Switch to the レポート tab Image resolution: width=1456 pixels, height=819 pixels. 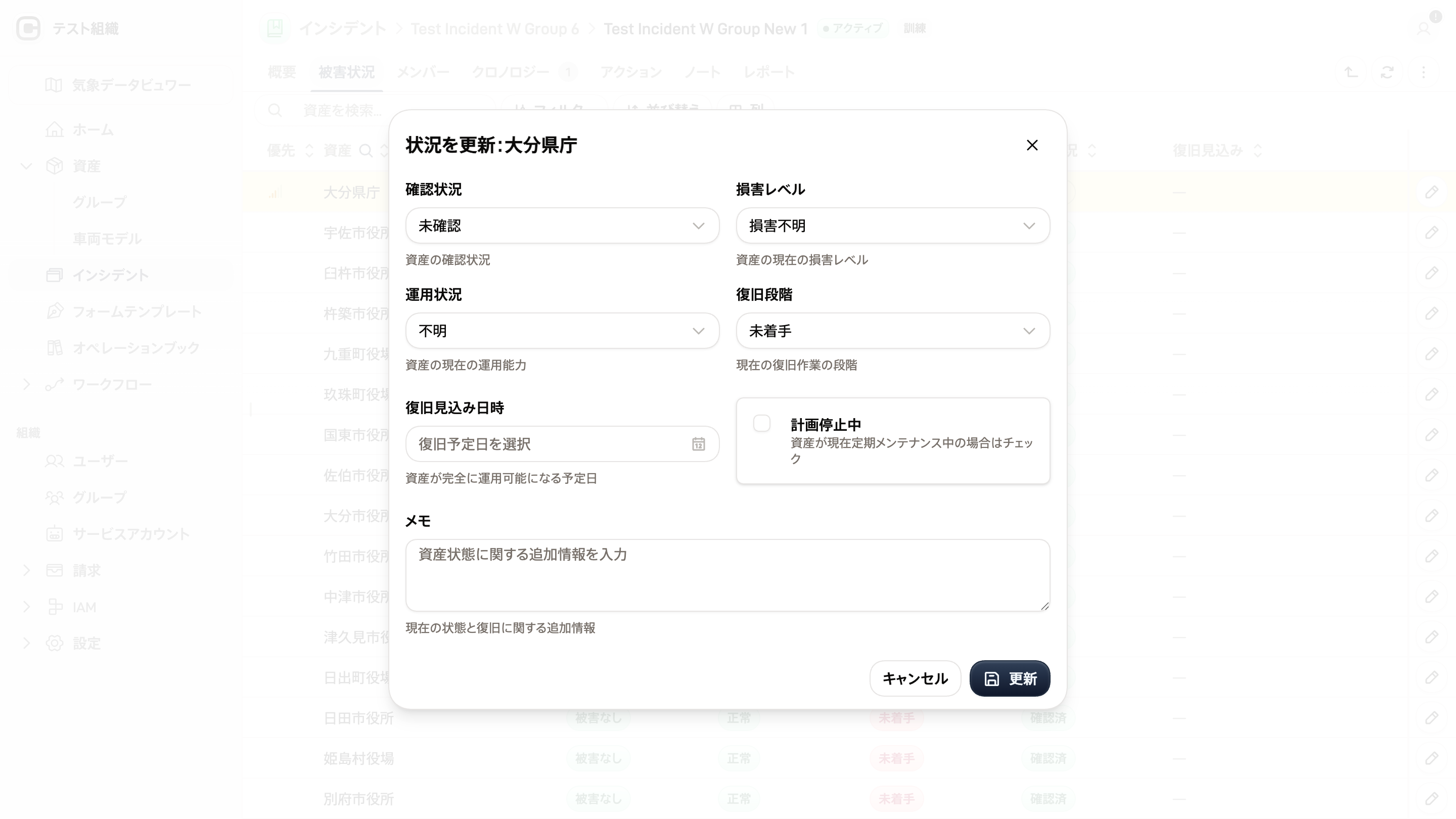click(x=769, y=72)
